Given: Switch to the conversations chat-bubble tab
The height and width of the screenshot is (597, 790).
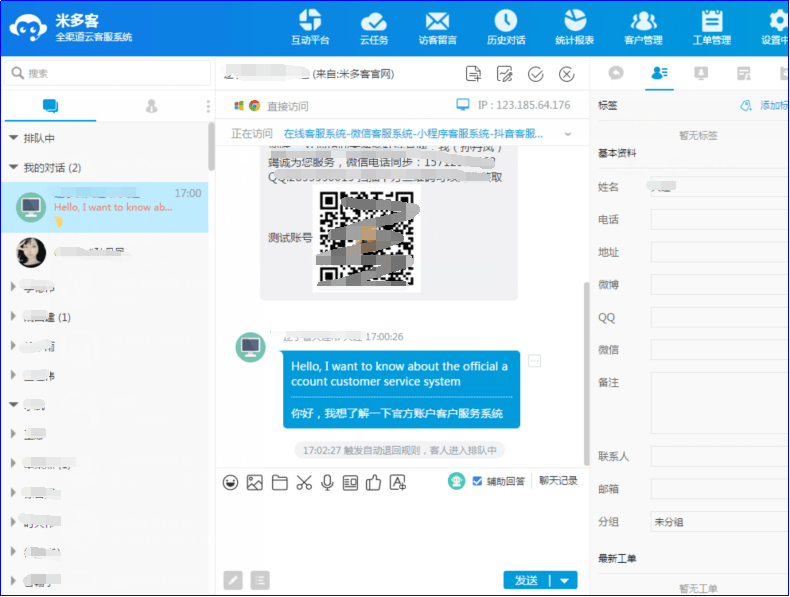Looking at the screenshot, I should coord(50,106).
